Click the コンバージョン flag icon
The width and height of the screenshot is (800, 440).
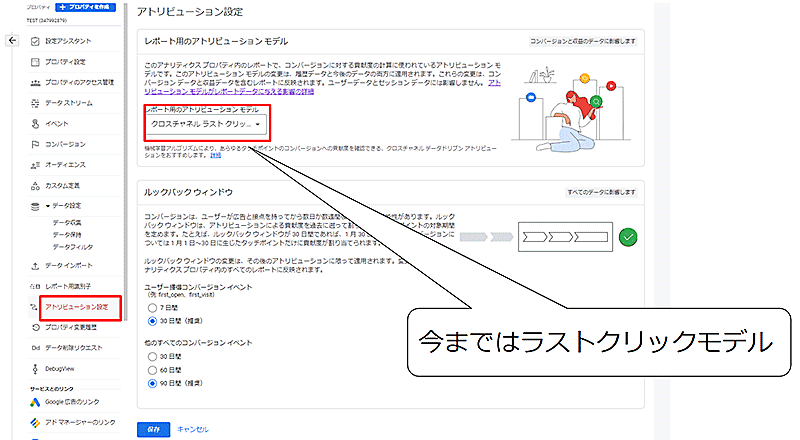coord(35,144)
